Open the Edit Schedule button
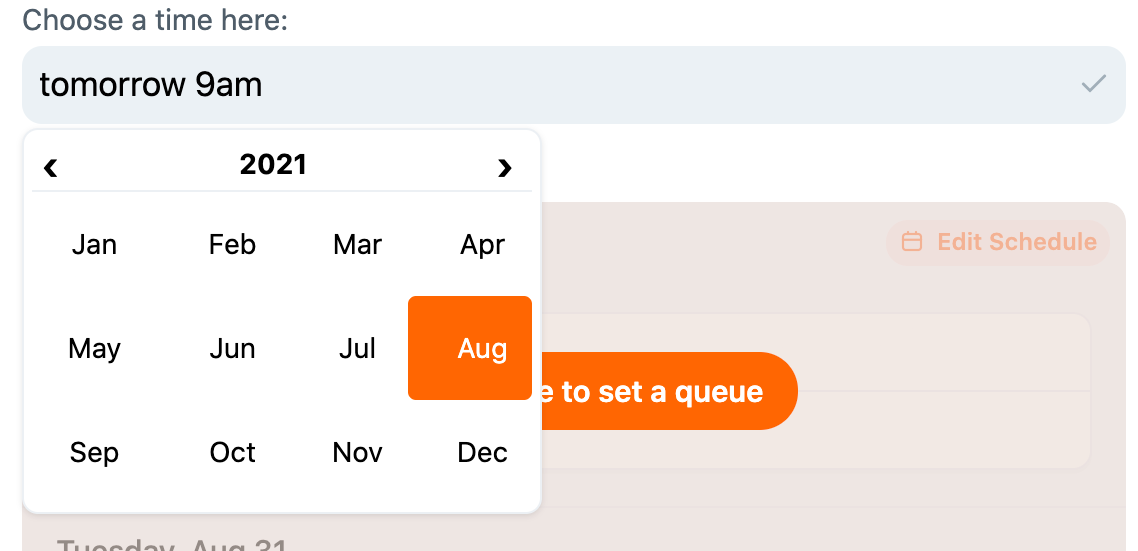Image resolution: width=1138 pixels, height=551 pixels. click(998, 242)
